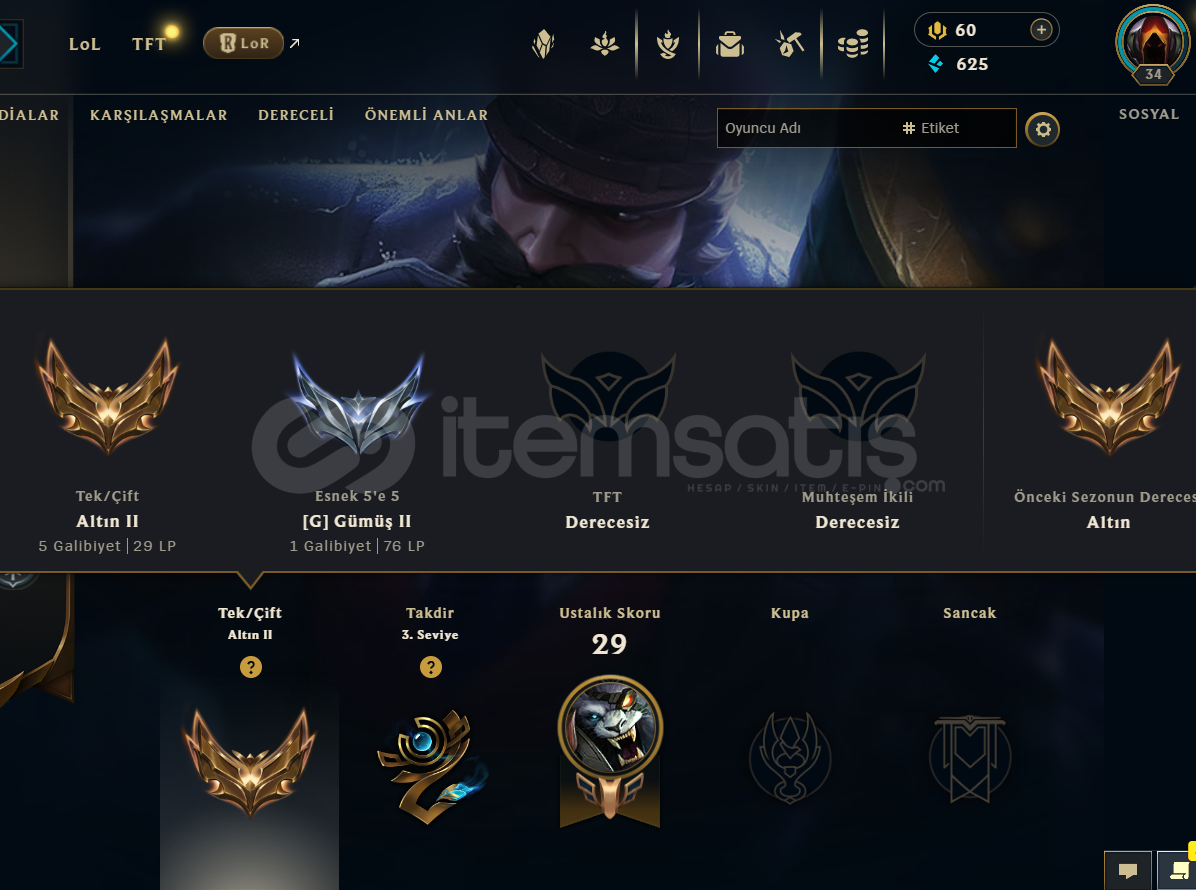Open the KARŞILAŞMALAR tab
This screenshot has width=1196, height=890.
[x=159, y=115]
